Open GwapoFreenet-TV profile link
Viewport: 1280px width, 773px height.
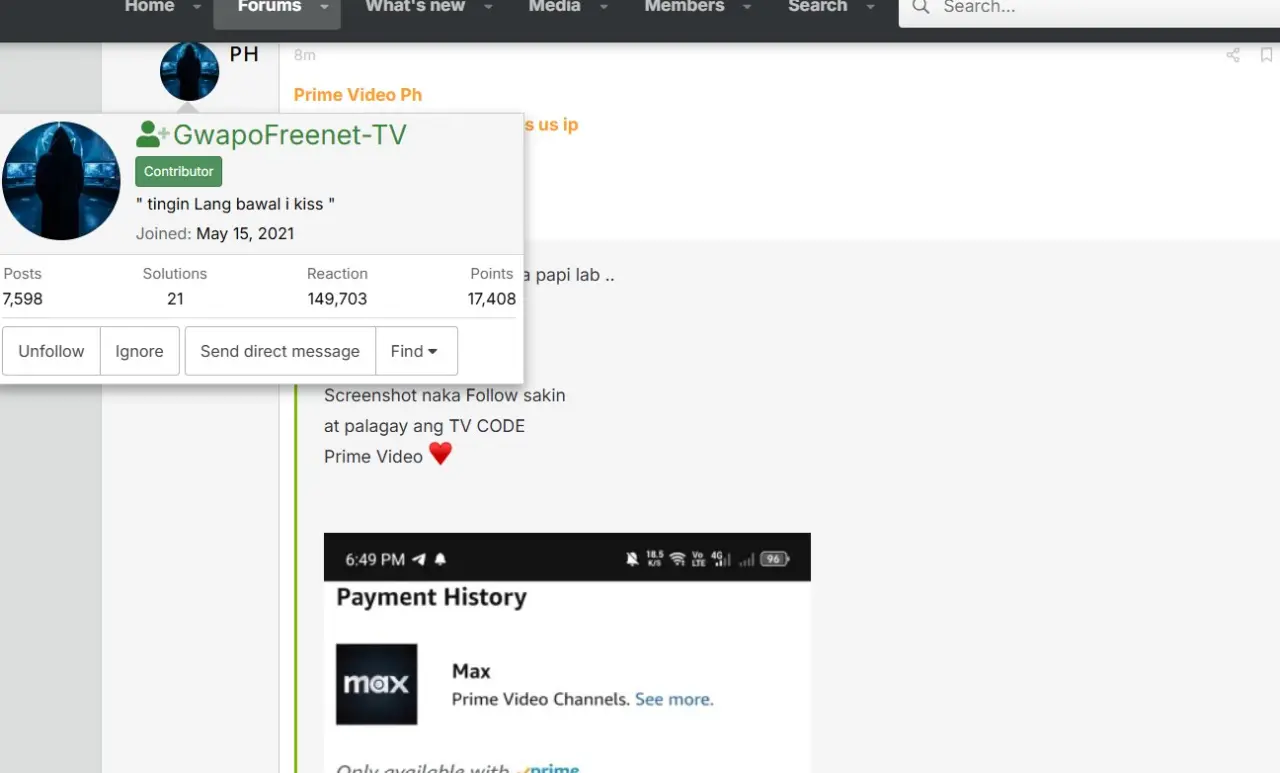point(290,135)
